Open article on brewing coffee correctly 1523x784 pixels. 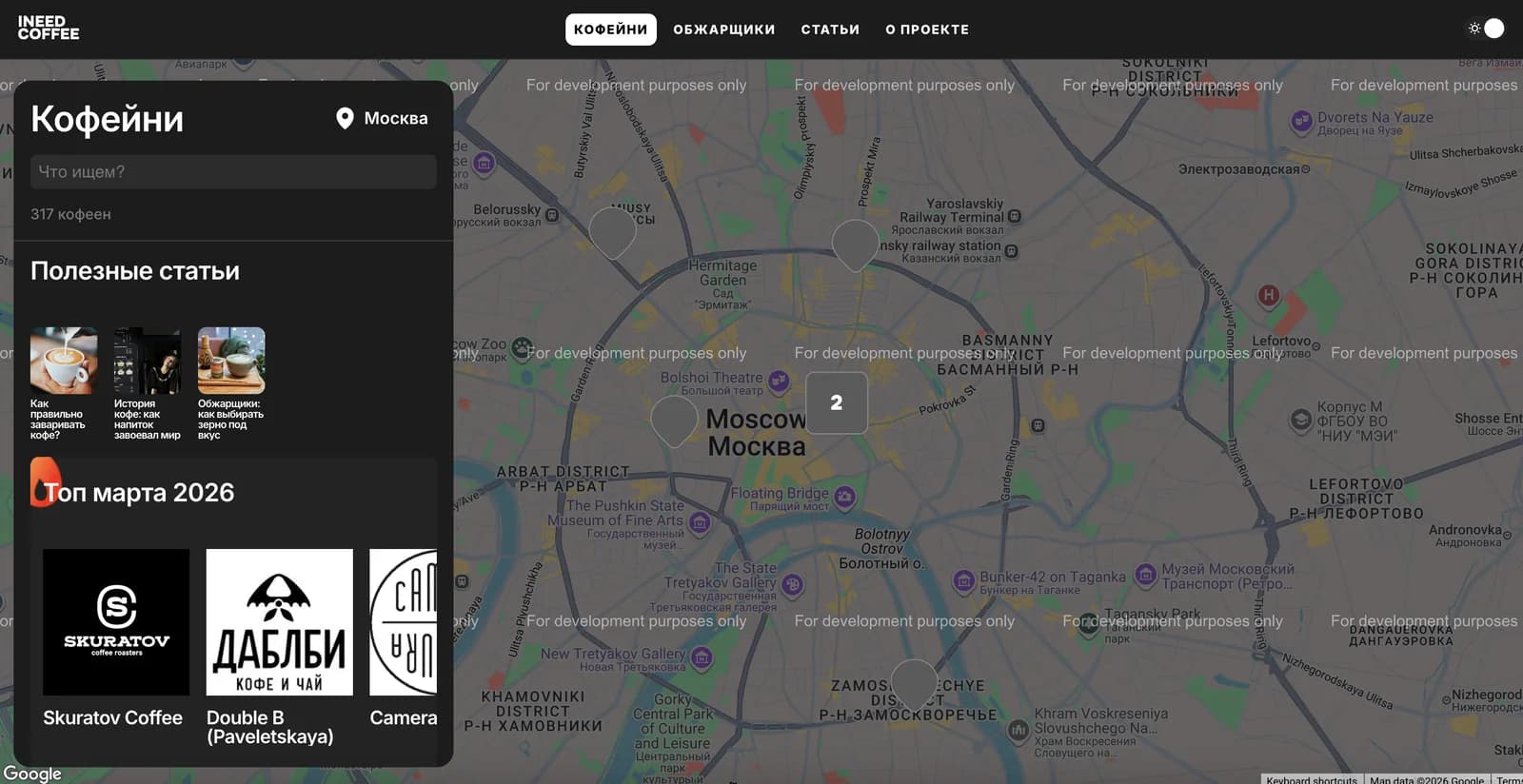point(63,361)
